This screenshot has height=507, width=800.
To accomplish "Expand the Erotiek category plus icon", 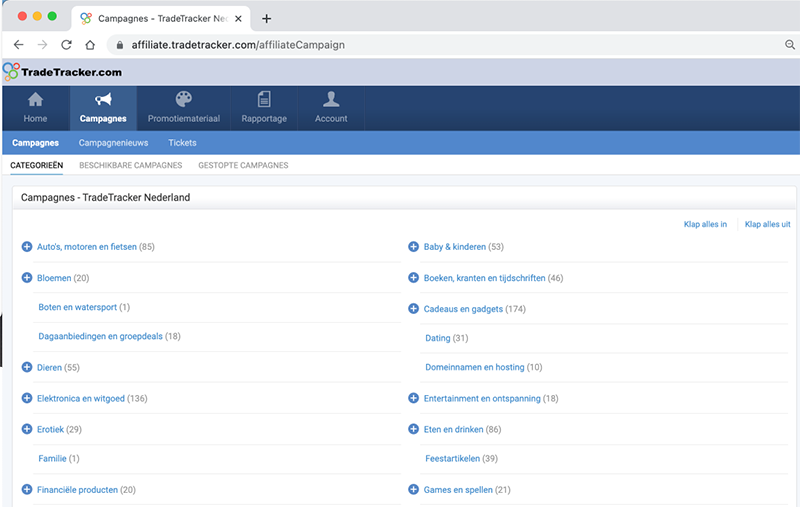I will (27, 429).
